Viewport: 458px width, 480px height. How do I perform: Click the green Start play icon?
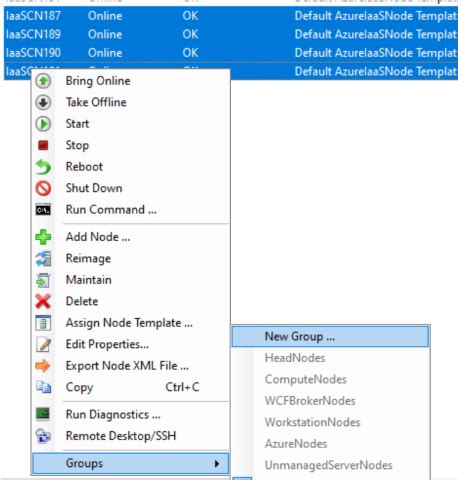43,124
